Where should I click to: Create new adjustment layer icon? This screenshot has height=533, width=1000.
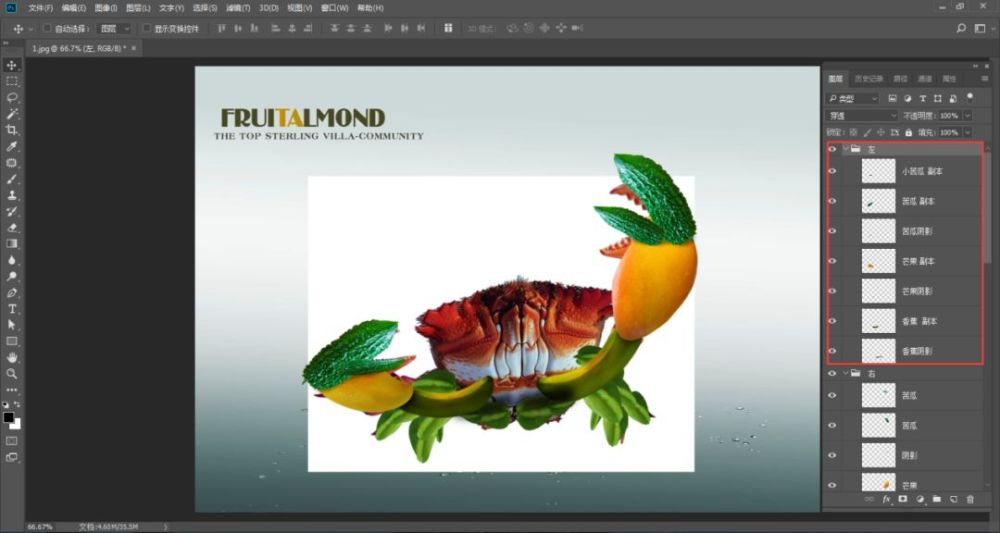point(920,499)
